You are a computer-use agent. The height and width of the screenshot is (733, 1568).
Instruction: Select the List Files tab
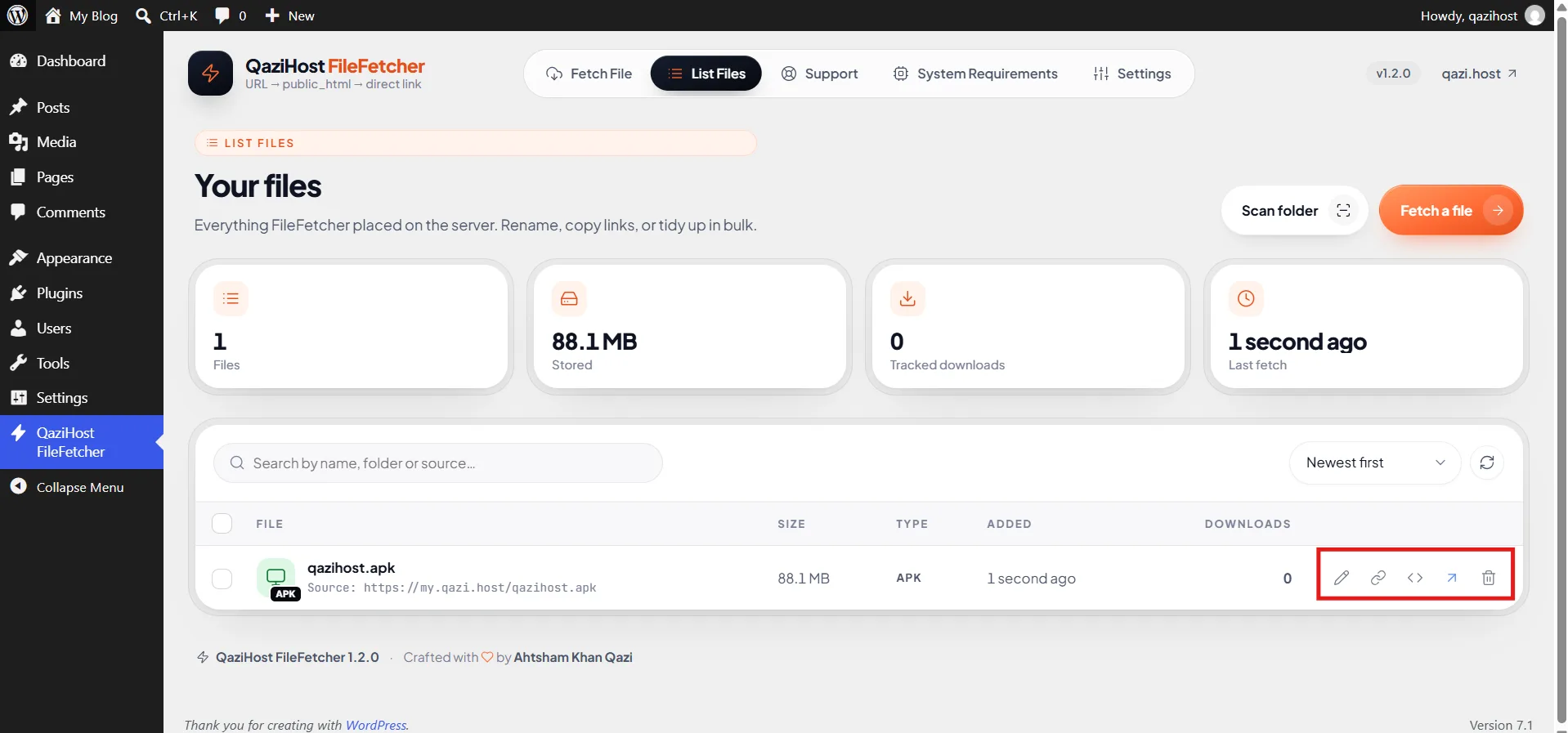tap(706, 74)
